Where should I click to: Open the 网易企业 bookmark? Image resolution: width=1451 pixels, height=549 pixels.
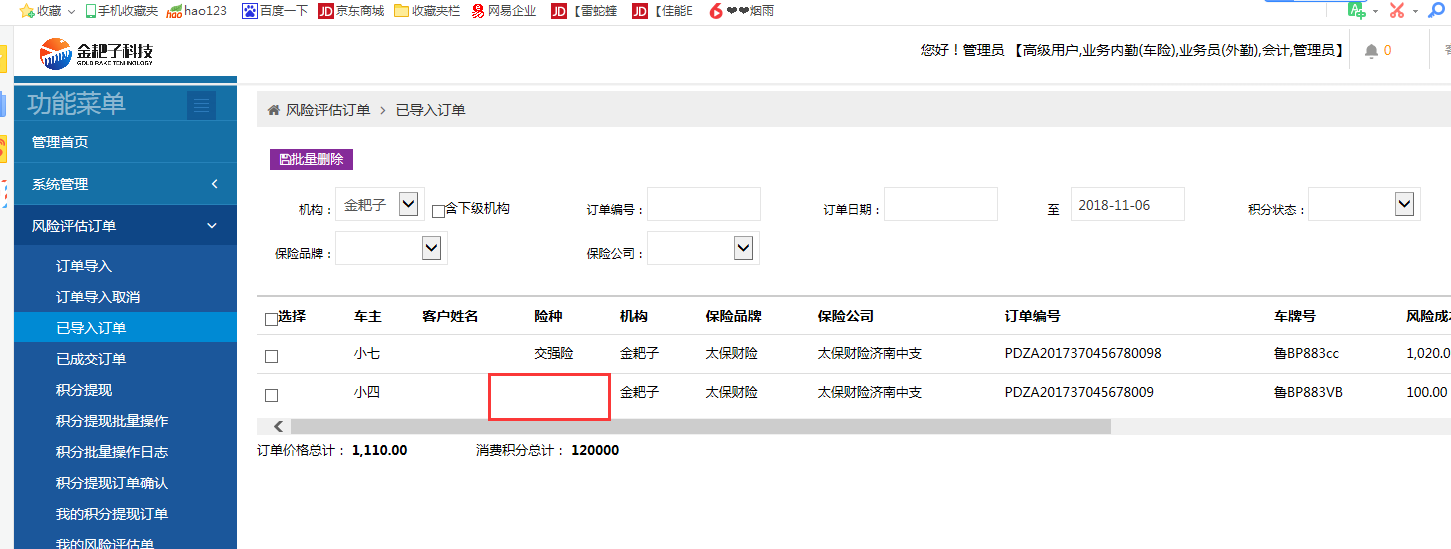504,11
